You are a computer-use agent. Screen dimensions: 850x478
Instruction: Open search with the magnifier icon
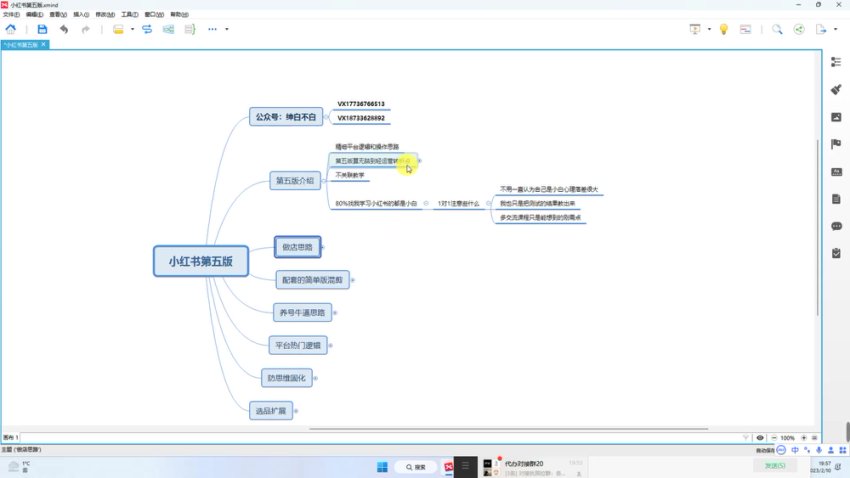pyautogui.click(x=777, y=29)
